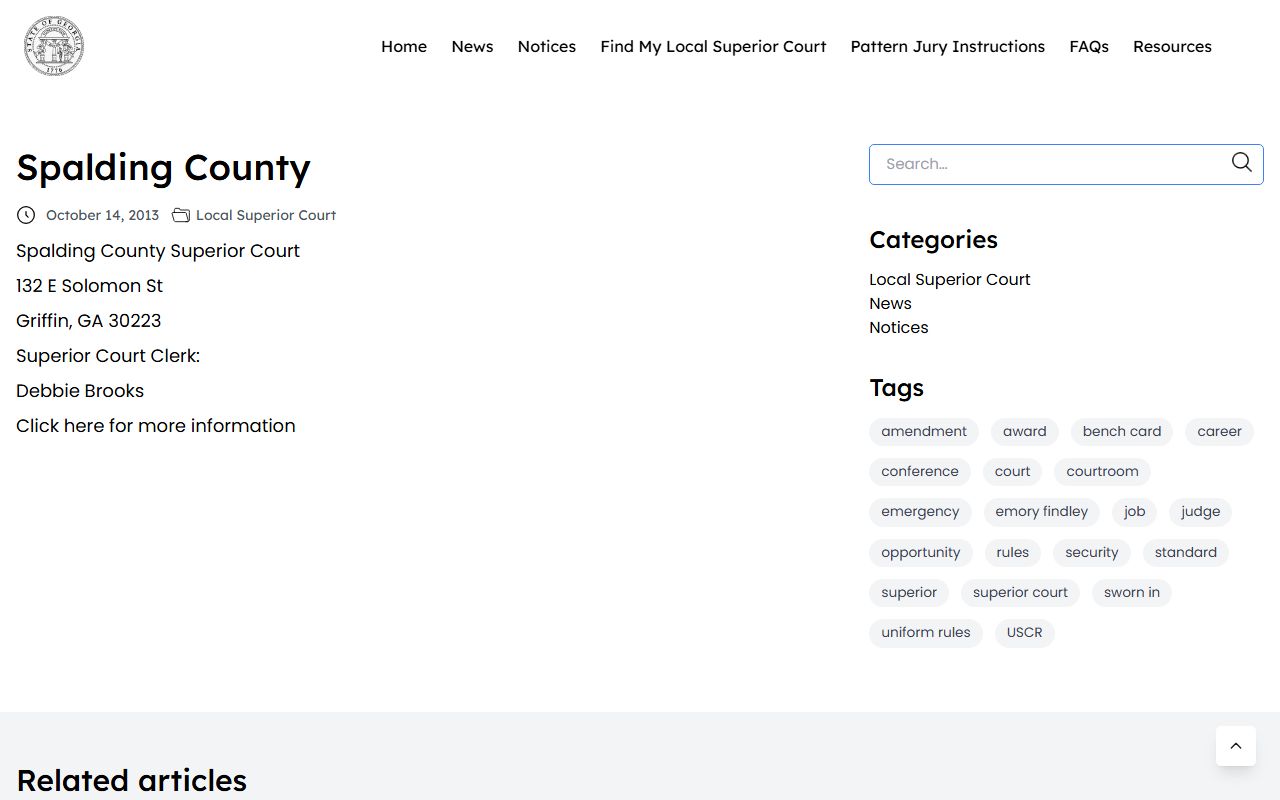Select the superior tag

pos(909,593)
